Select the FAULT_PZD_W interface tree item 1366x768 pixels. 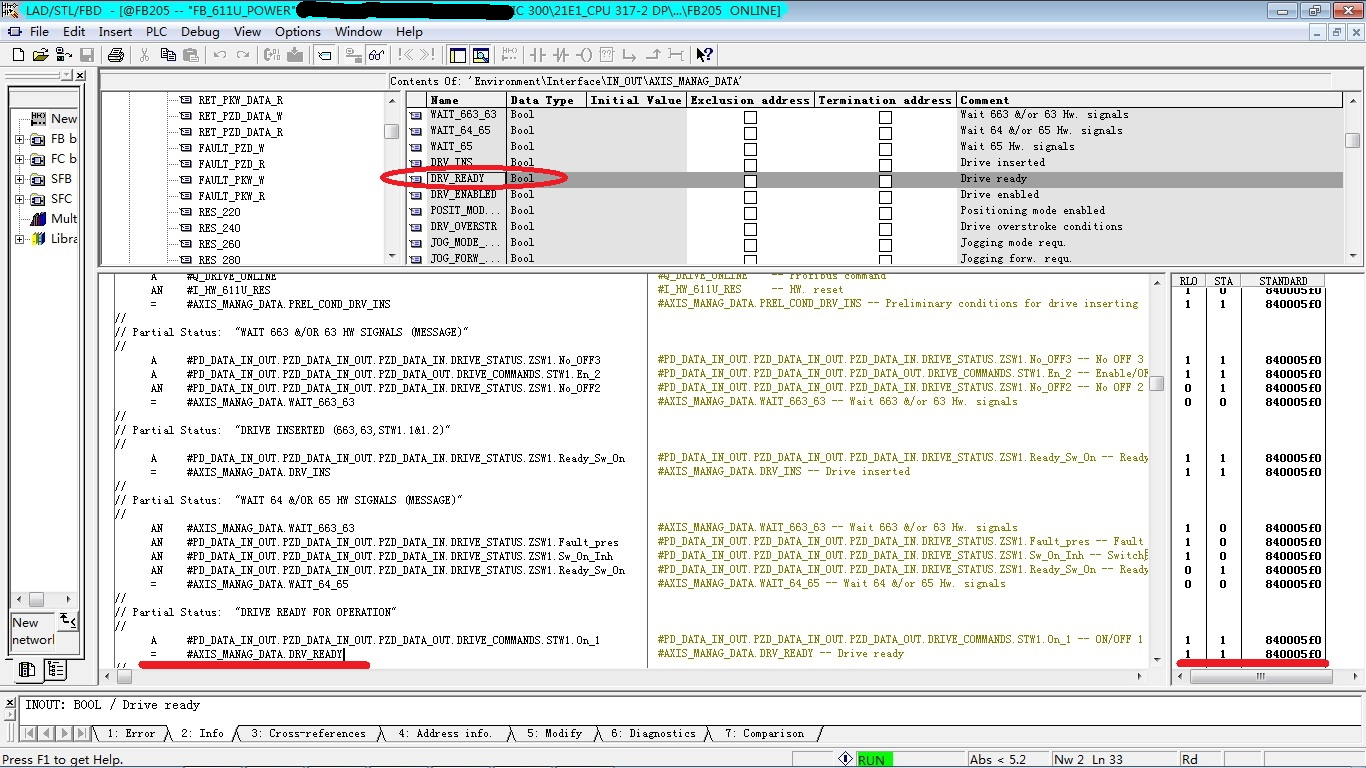point(231,148)
